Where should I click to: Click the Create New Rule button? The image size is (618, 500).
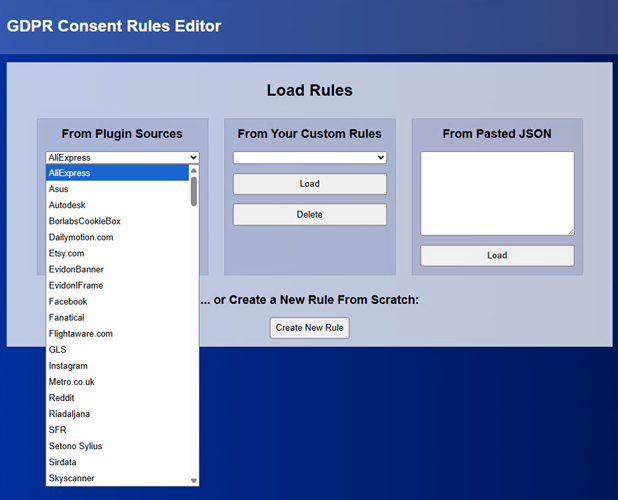(309, 328)
